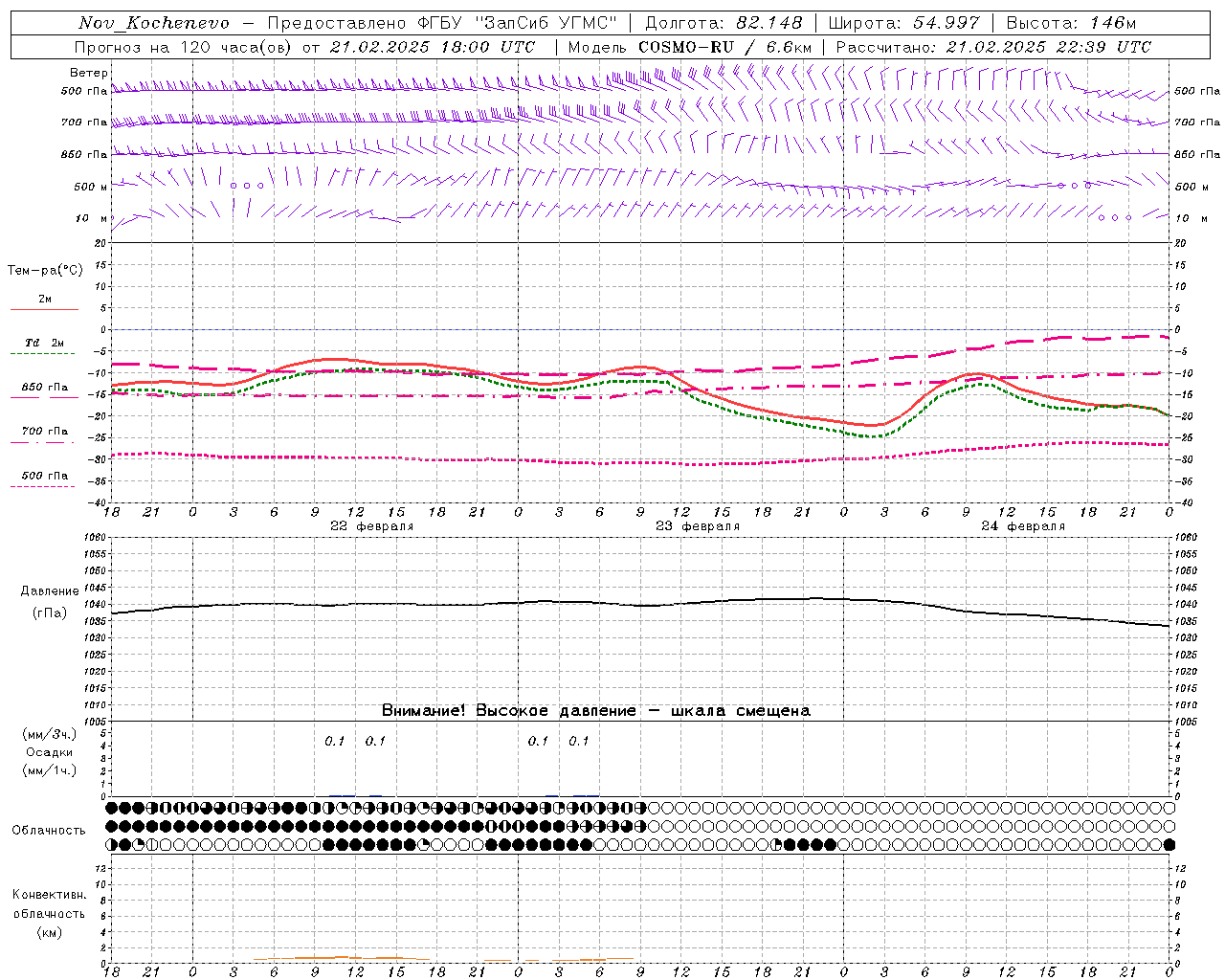1225x980 pixels.
Task: Click the 'Высота: 146м' elevation value
Action: point(1071,23)
